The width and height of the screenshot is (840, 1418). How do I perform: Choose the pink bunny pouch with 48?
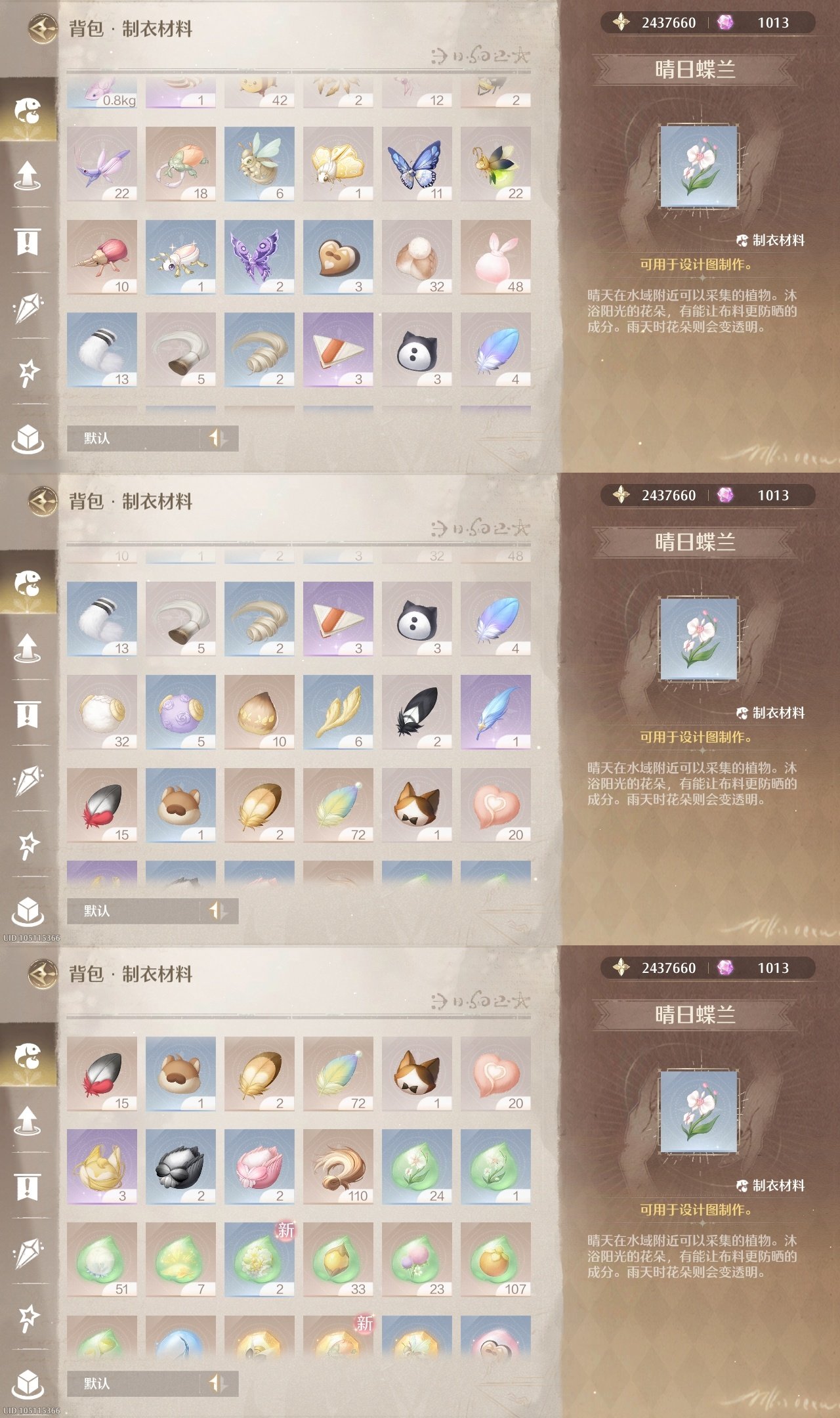pos(495,257)
